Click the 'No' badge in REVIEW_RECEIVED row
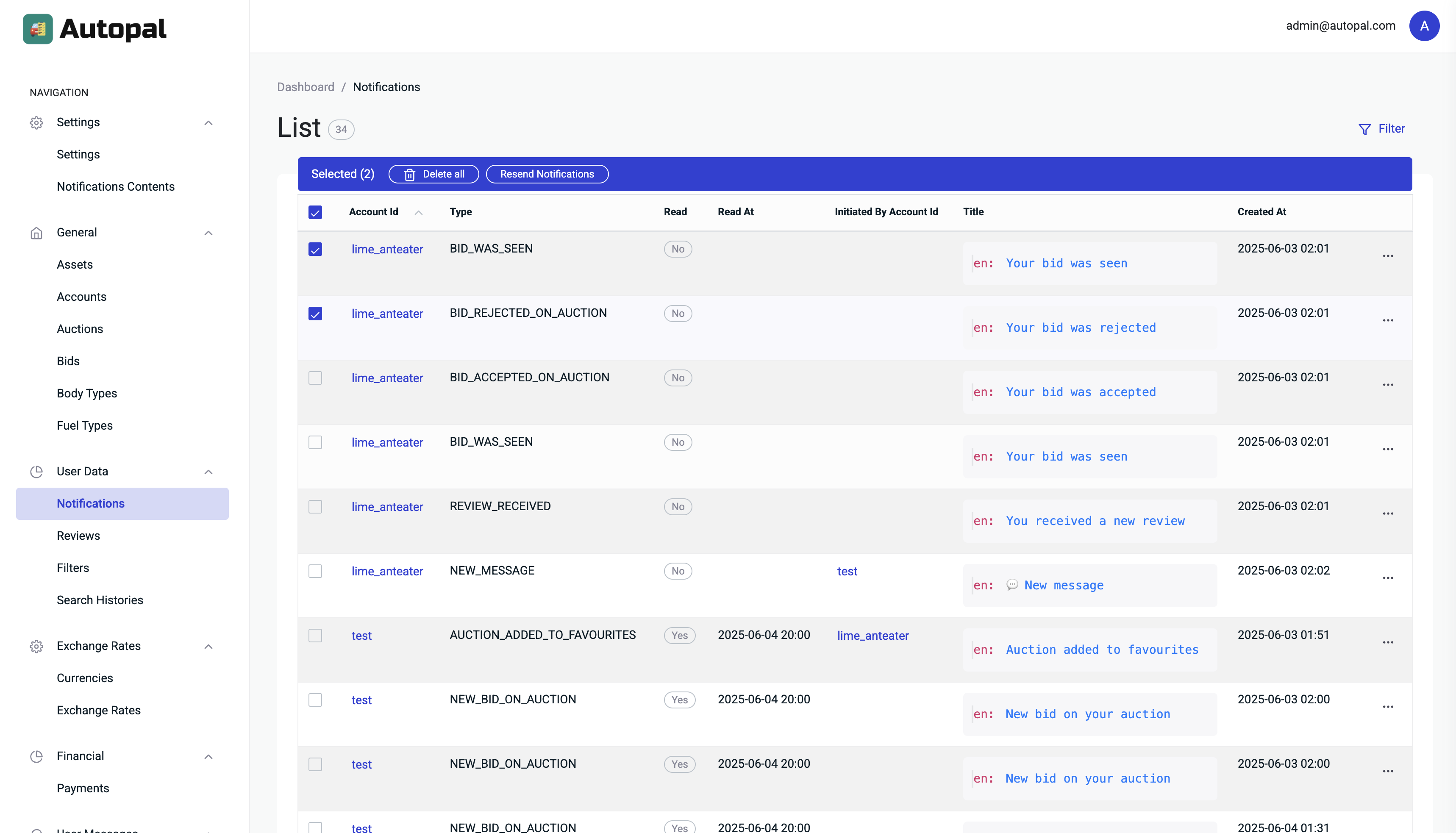 pos(678,507)
